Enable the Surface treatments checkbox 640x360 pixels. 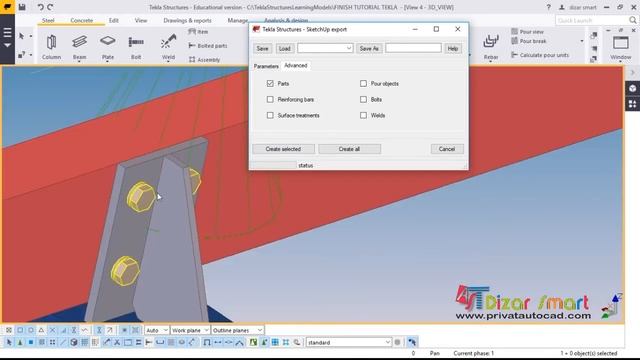pyautogui.click(x=270, y=116)
